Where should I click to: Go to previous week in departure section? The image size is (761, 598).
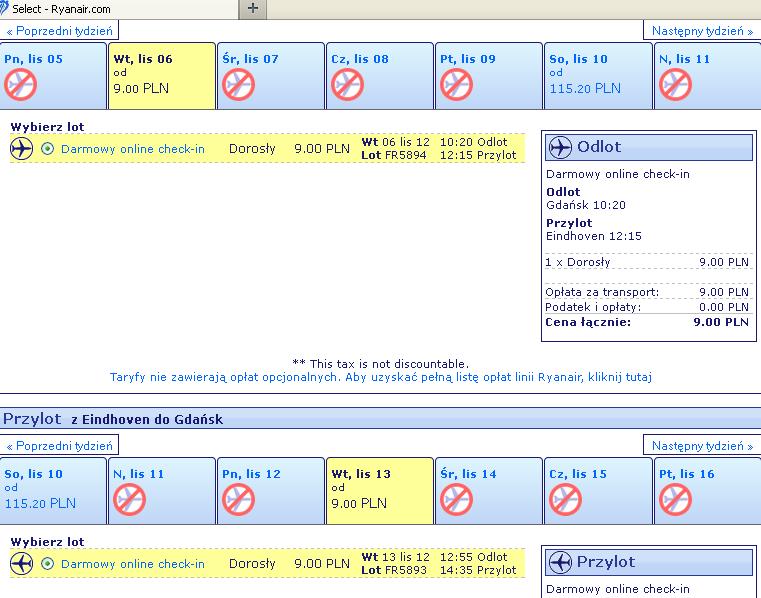59,31
